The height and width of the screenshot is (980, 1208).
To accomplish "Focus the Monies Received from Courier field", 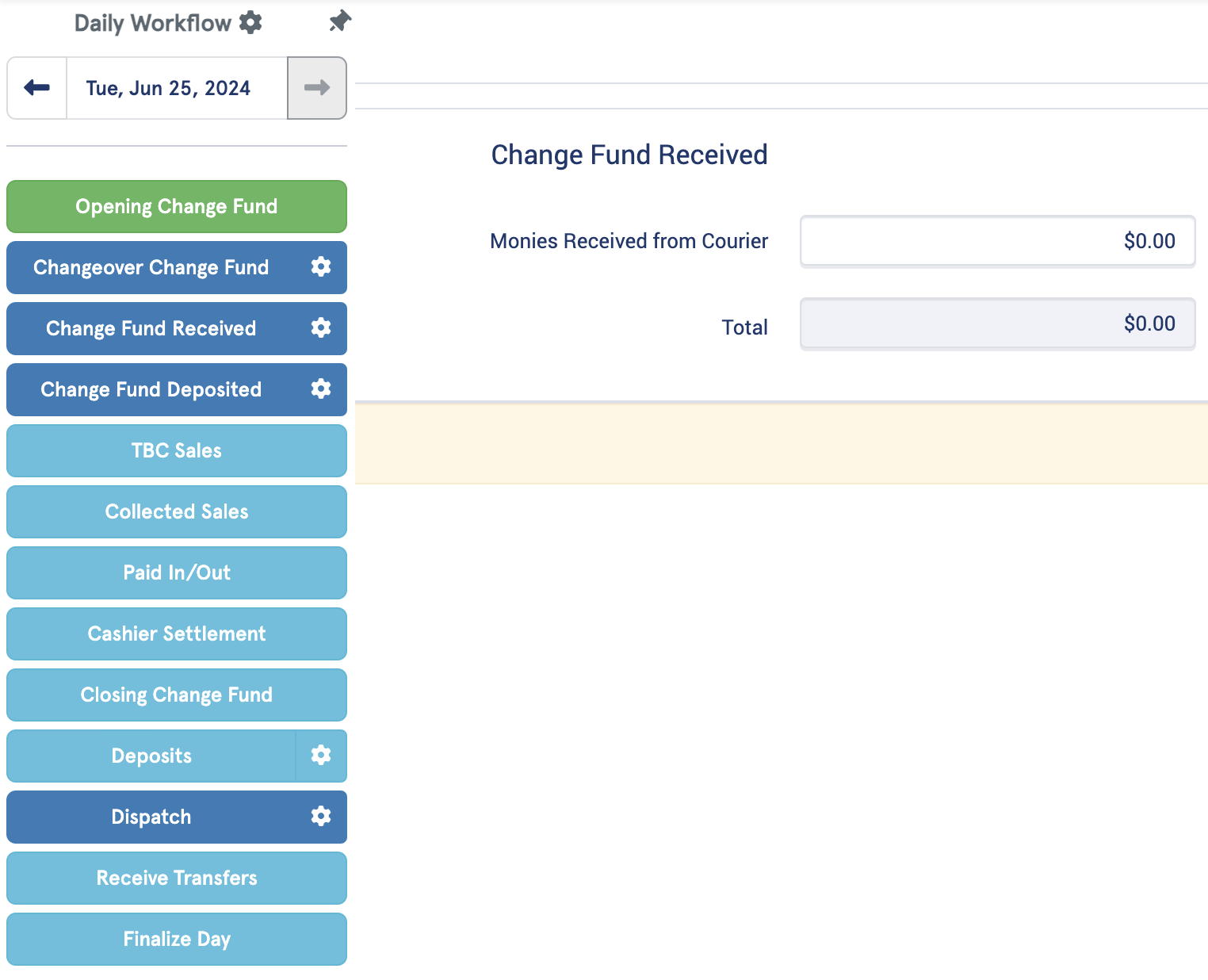I will [998, 241].
